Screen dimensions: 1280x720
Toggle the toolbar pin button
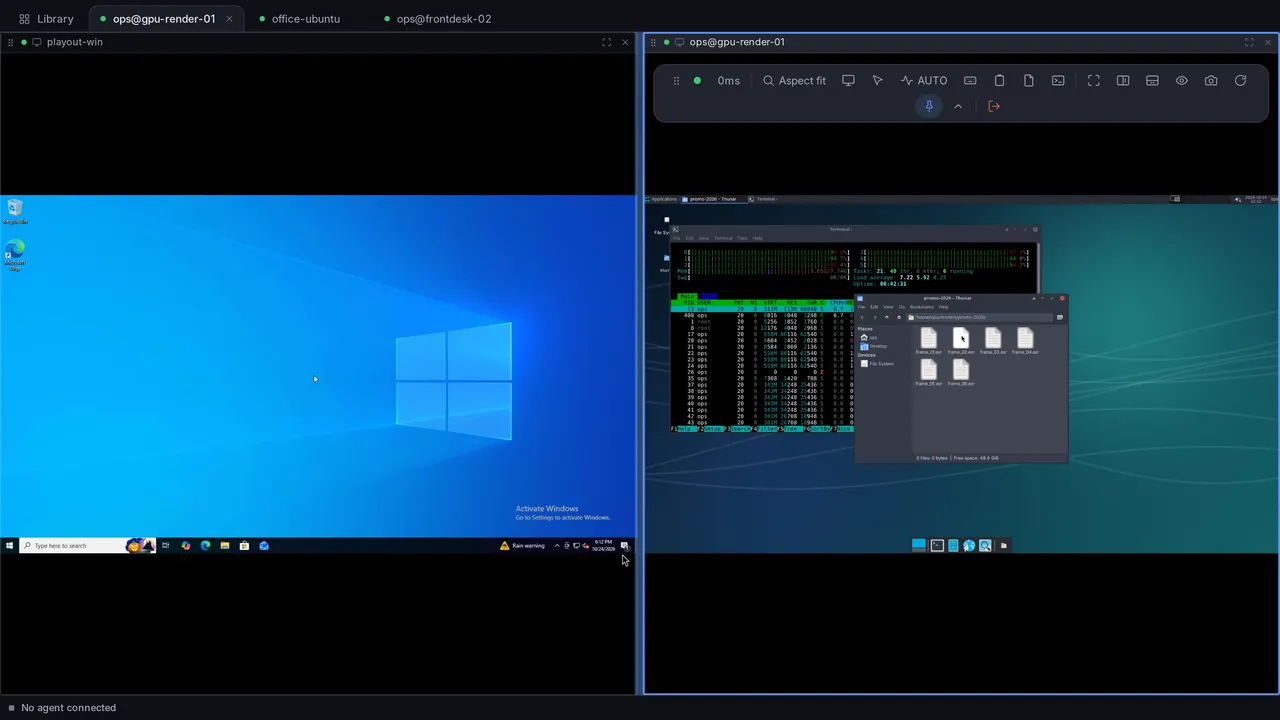929,106
